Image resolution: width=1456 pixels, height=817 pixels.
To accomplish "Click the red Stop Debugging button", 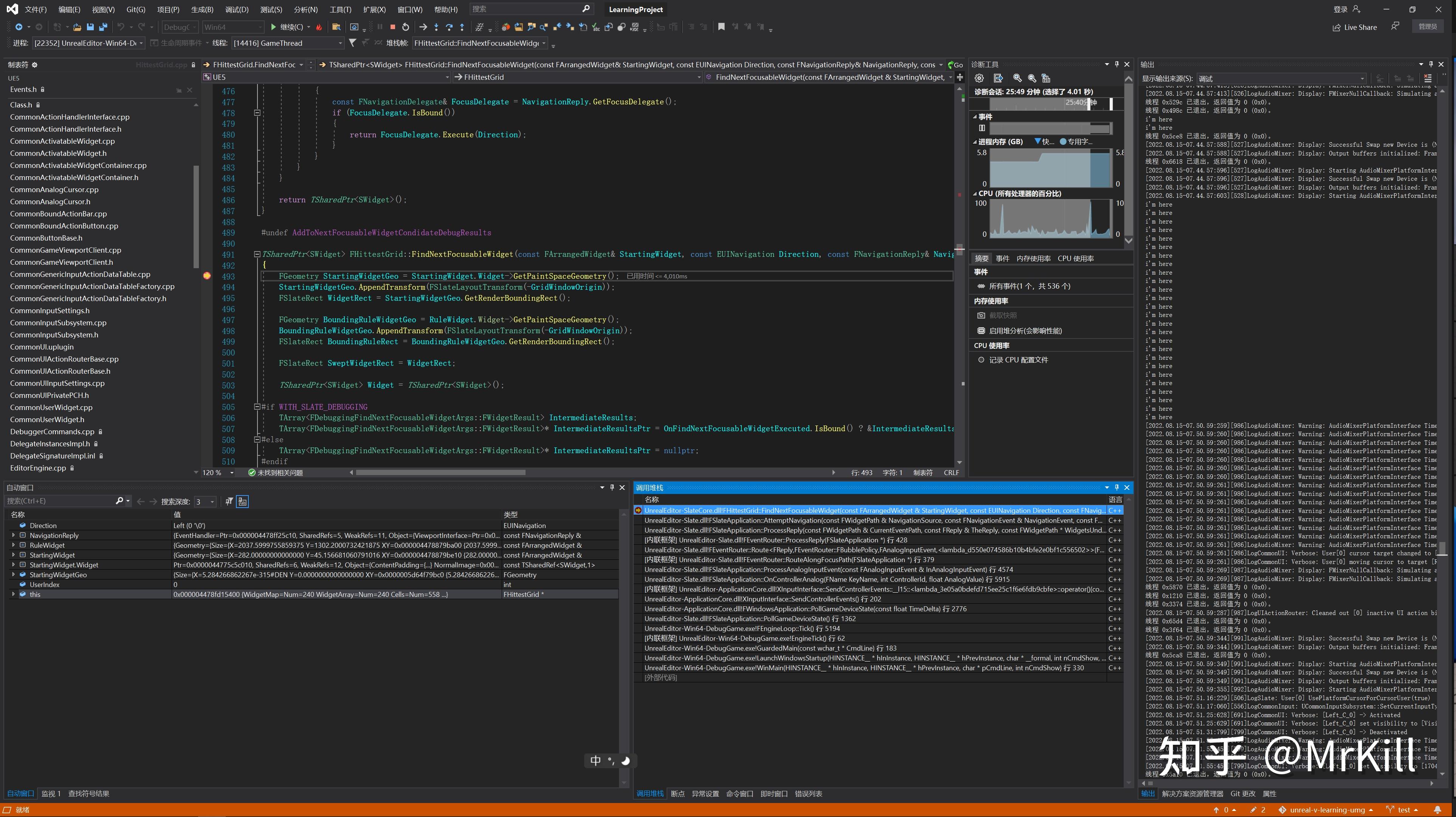I will (x=392, y=27).
